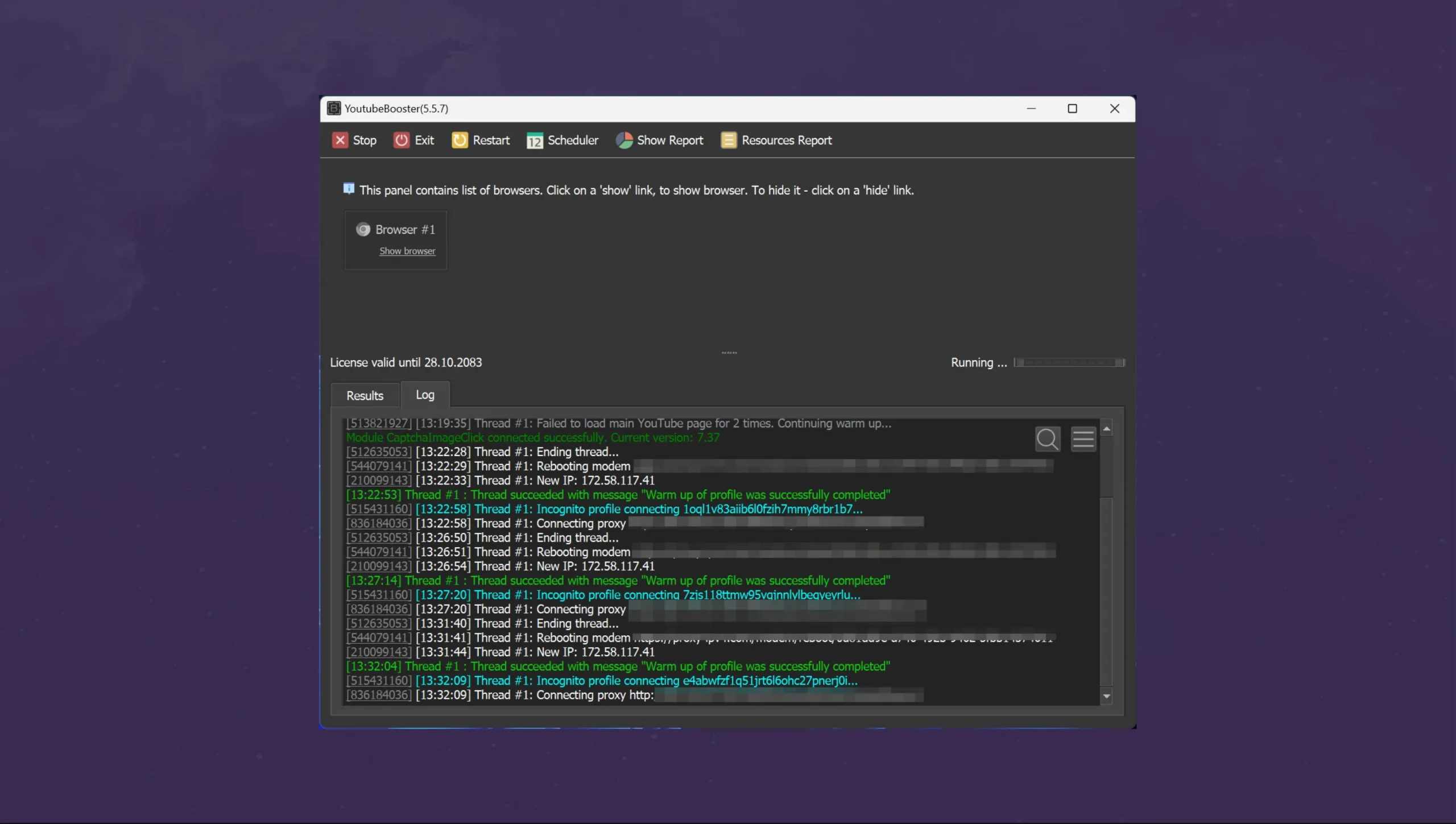Select the Log tab

tap(425, 395)
